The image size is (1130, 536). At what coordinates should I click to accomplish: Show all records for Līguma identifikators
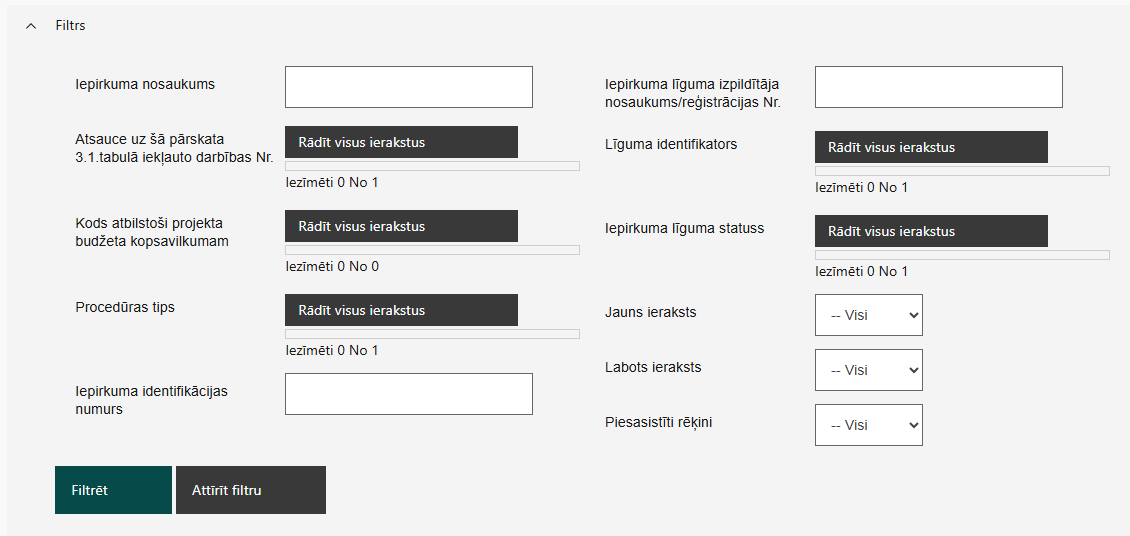931,147
